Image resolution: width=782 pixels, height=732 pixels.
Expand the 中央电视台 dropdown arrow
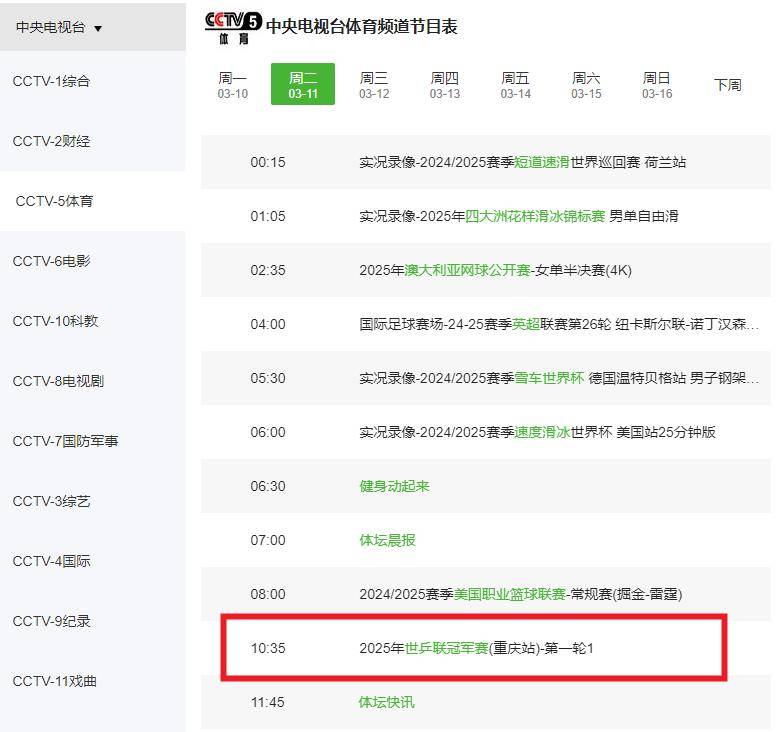98,28
